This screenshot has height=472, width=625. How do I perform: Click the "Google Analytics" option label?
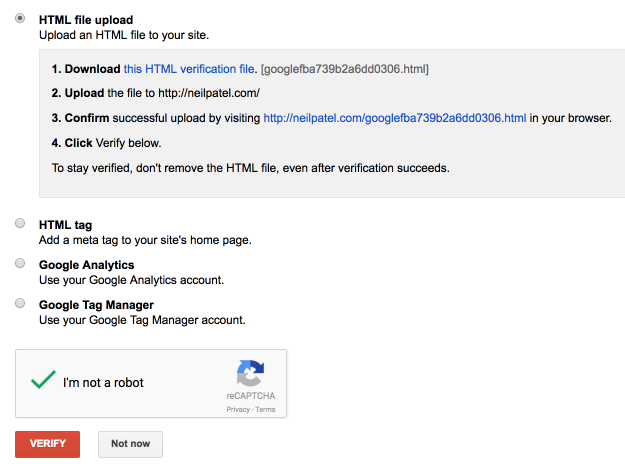(x=87, y=265)
